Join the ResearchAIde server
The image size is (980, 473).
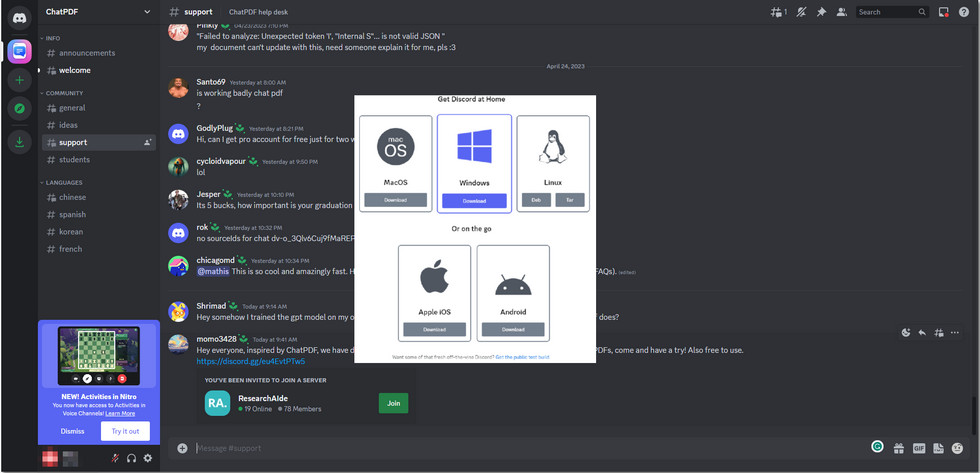(x=393, y=403)
